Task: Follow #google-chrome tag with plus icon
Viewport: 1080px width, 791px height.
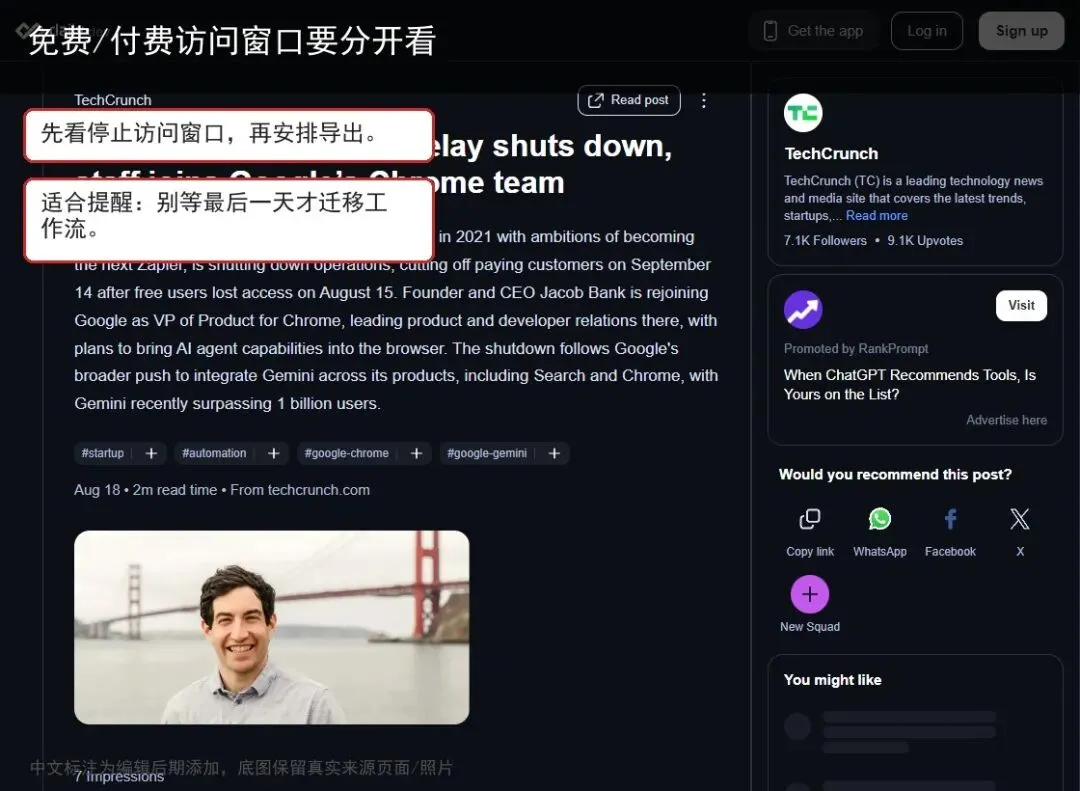Action: pyautogui.click(x=416, y=453)
